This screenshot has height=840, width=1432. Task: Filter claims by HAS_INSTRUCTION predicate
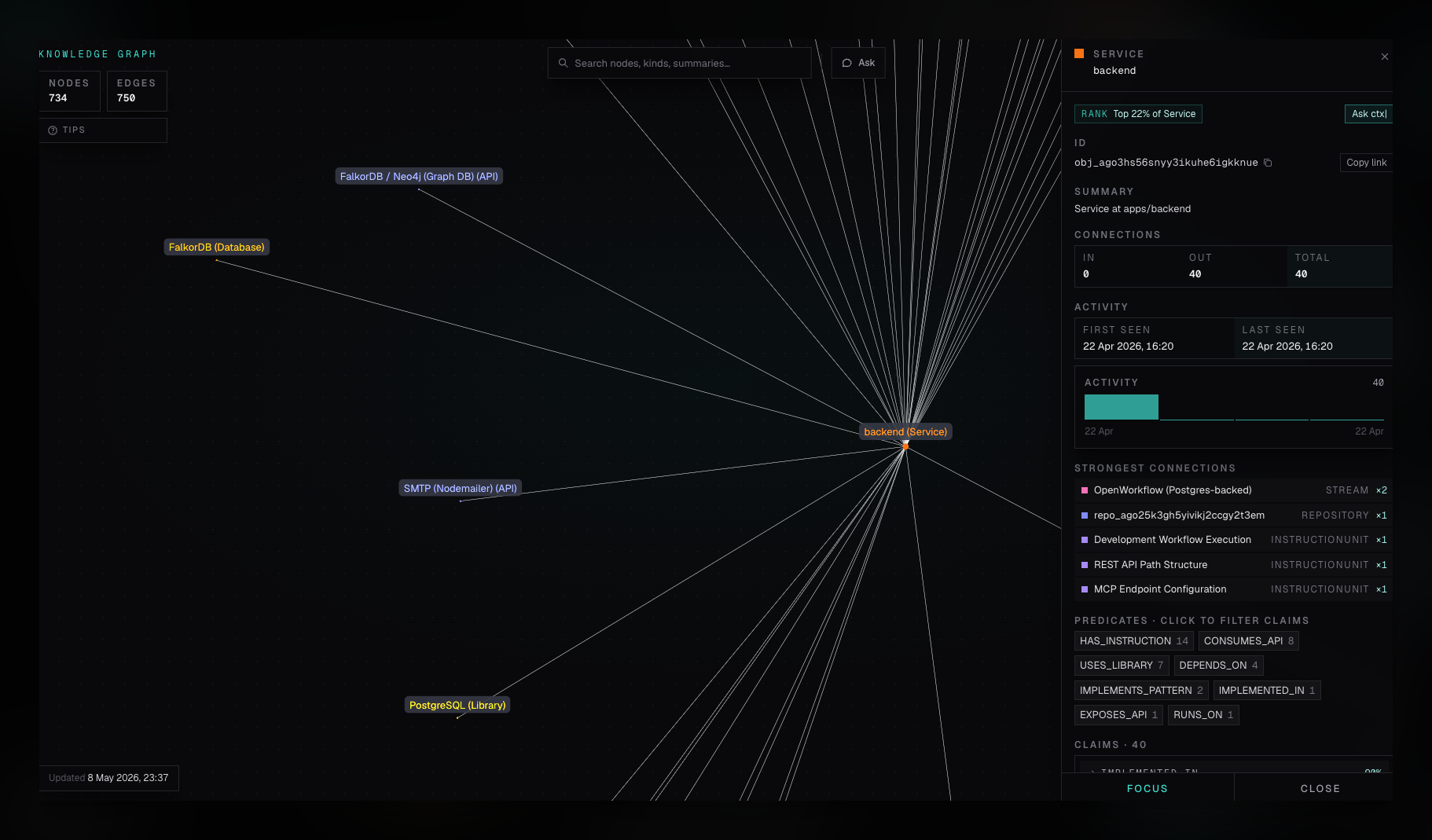[1134, 641]
